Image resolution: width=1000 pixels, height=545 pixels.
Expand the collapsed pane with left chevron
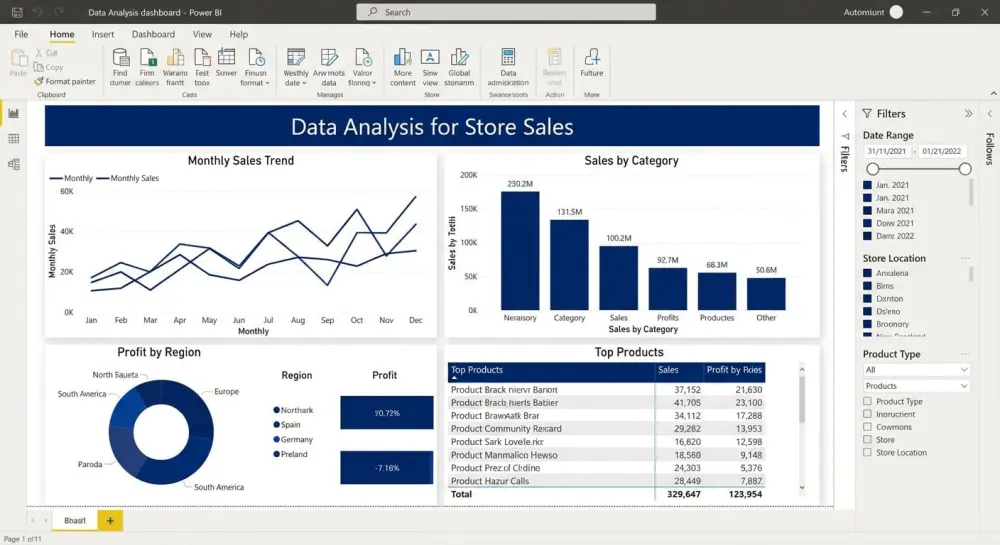click(844, 113)
